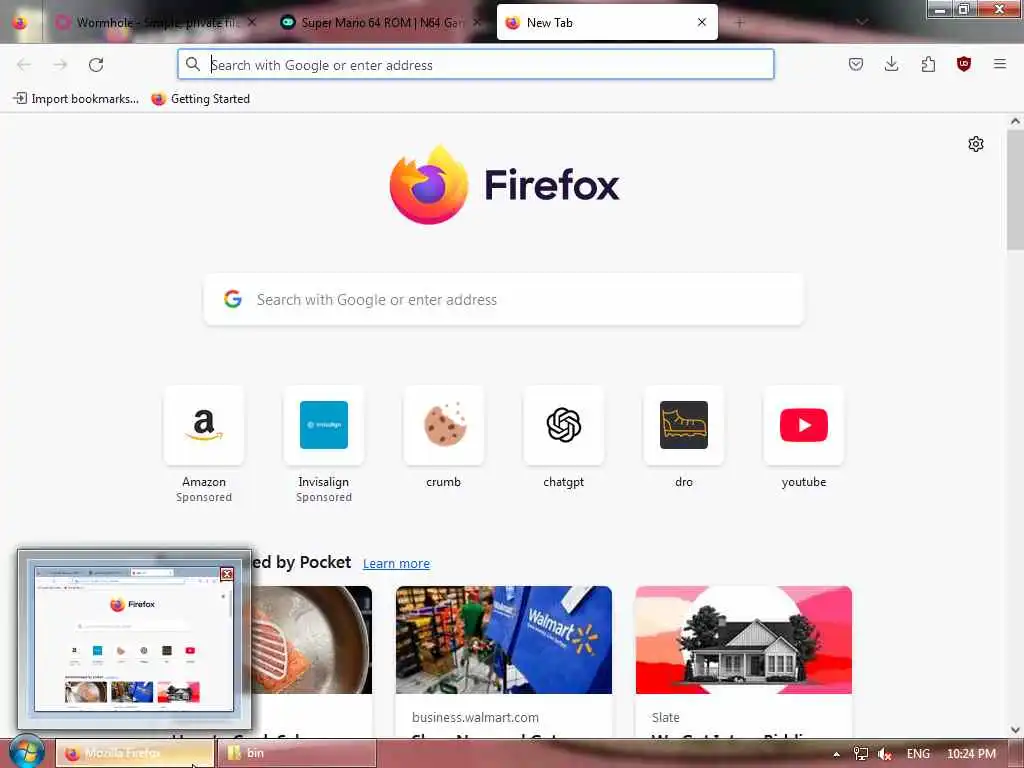This screenshot has width=1024, height=768.
Task: Open the Downloads panel
Action: (891, 64)
